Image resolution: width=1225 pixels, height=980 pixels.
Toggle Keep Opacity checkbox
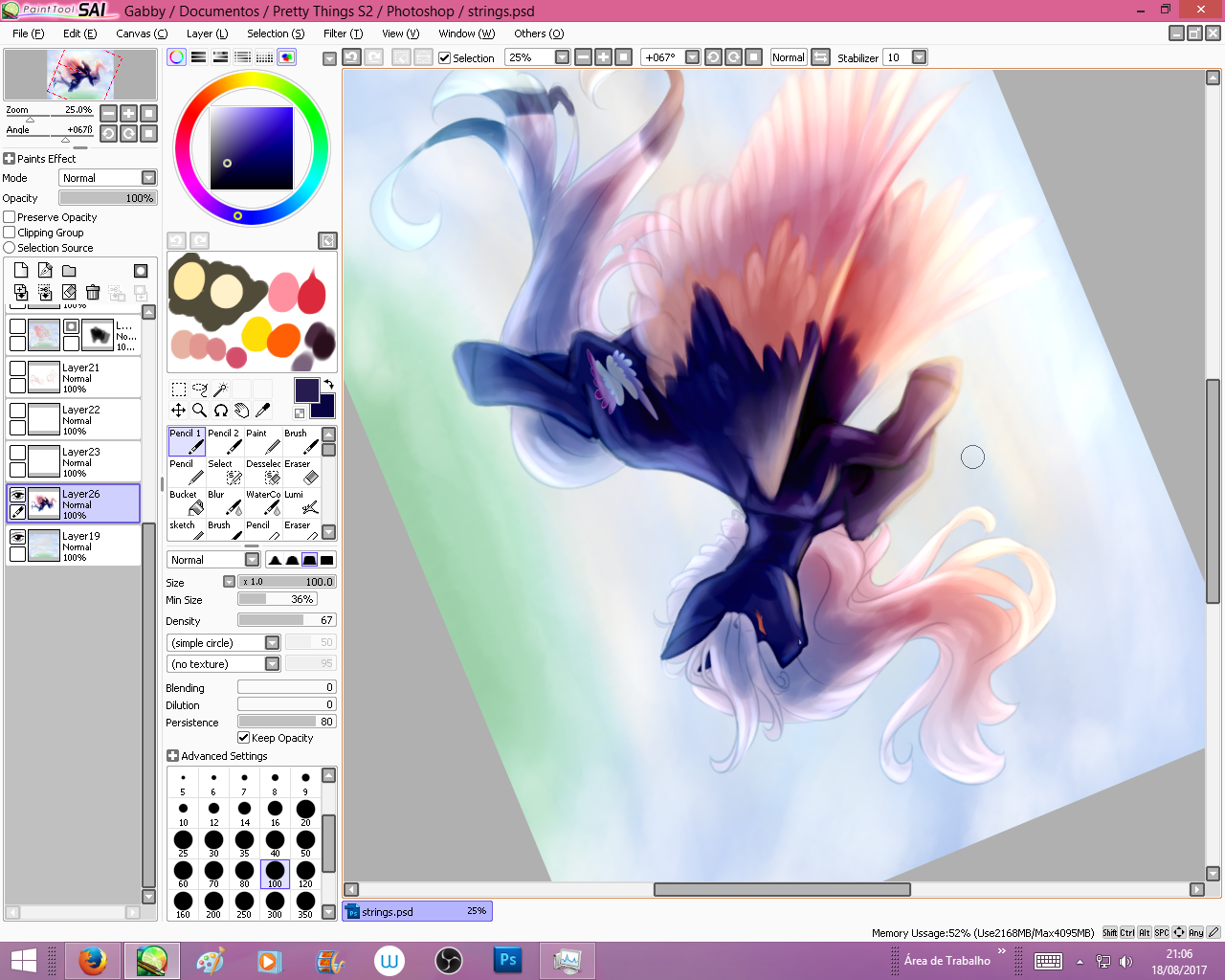click(x=244, y=738)
